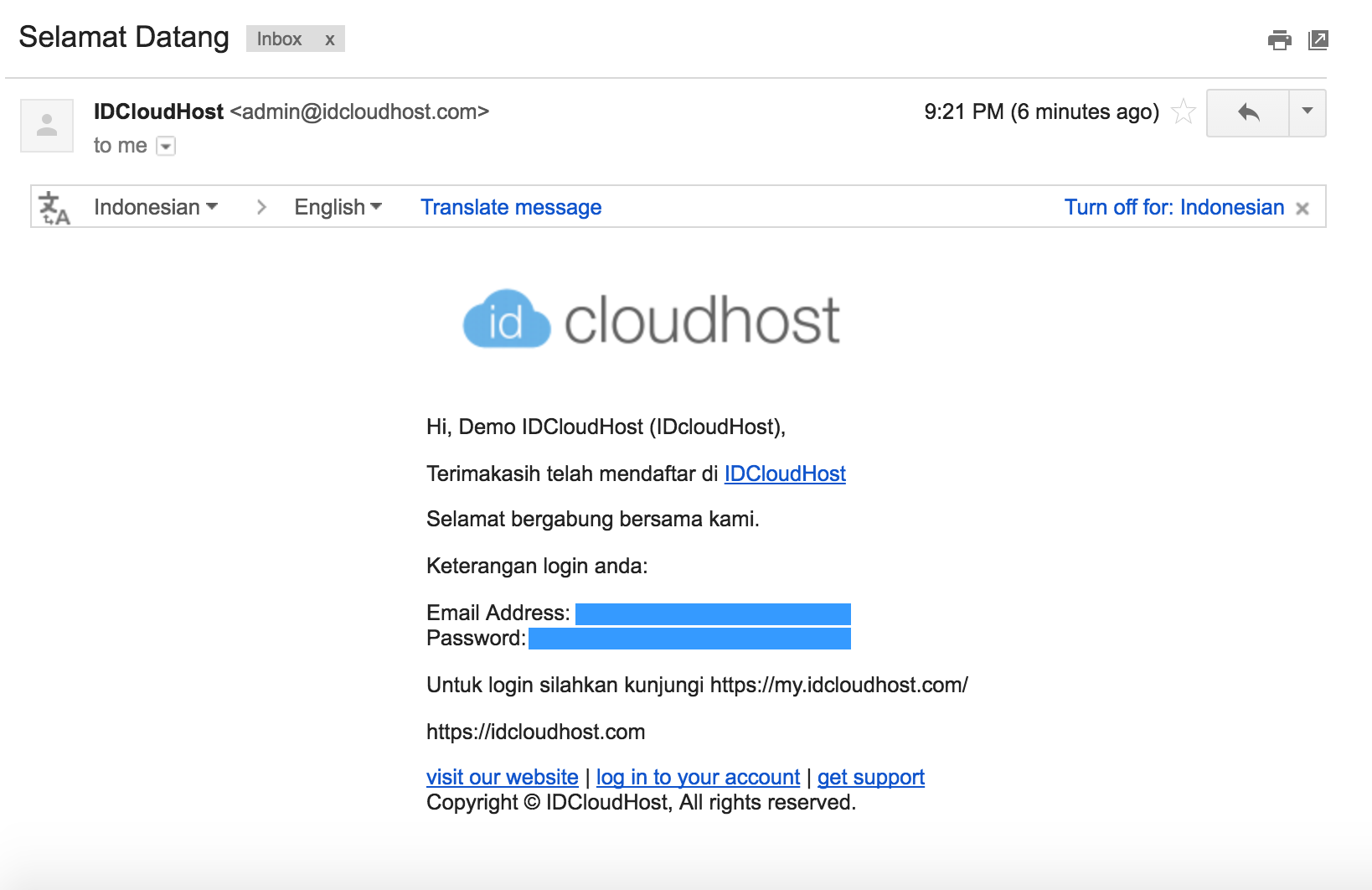The image size is (1372, 890).
Task: Click the Selamat Datang subject title
Action: (x=124, y=36)
